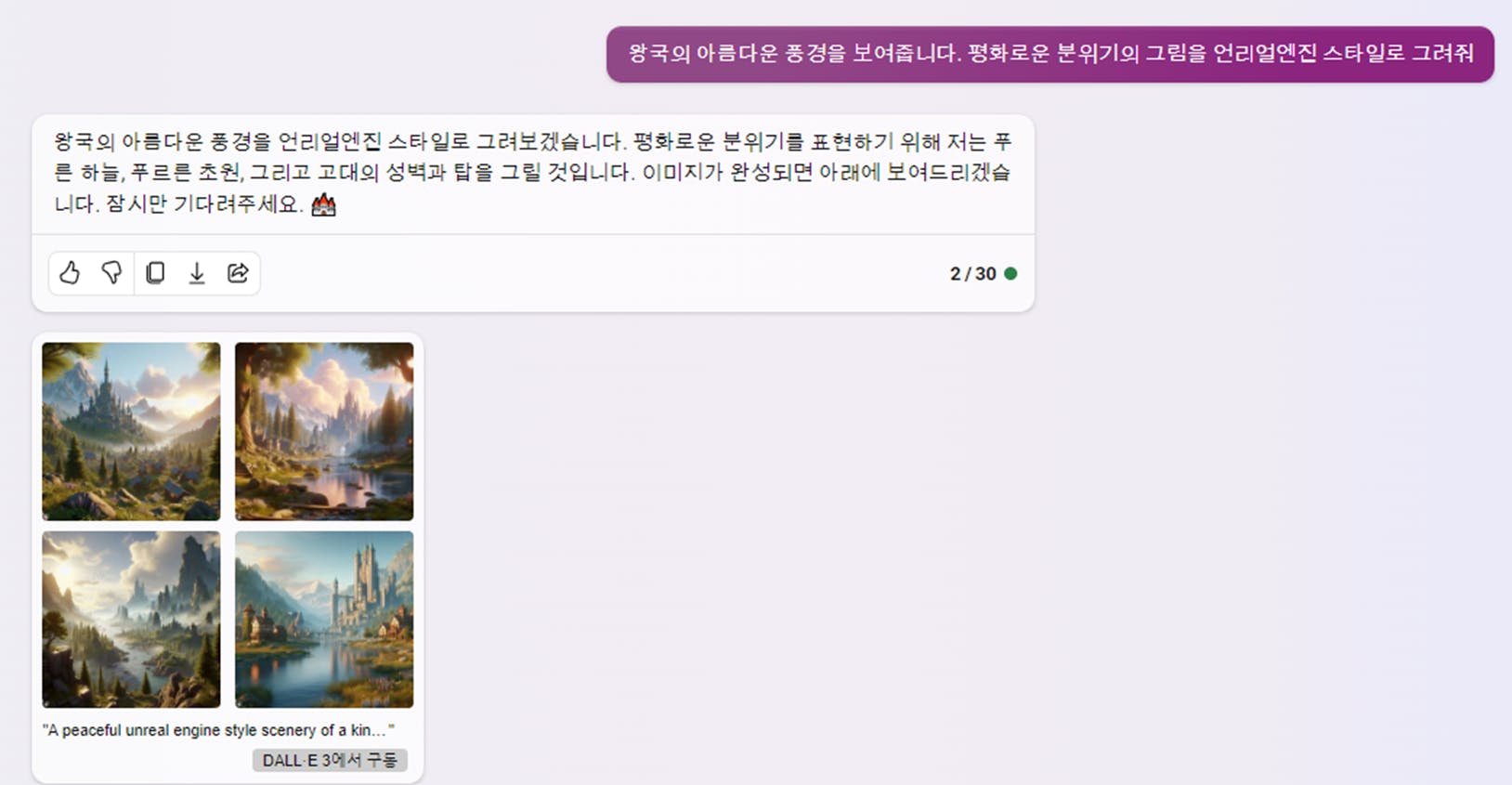Screen dimensions: 1512x785
Task: Click blank area left of DALL·E badge
Action: coord(144,761)
